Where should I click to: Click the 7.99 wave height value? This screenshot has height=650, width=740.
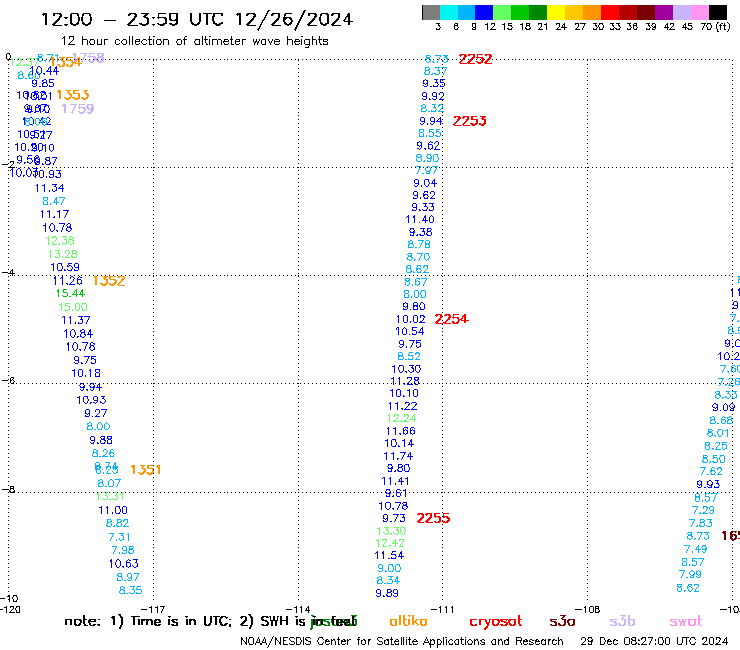point(690,574)
